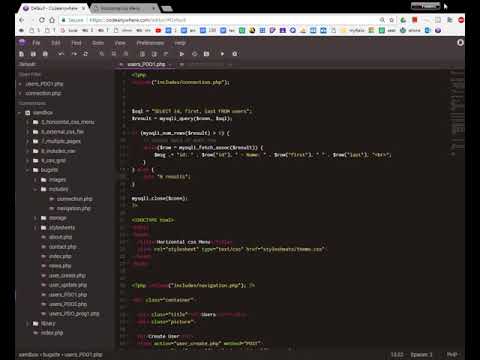Switch to the Default - Codeanywhere browser tab
480x360 pixels.
pos(54,8)
